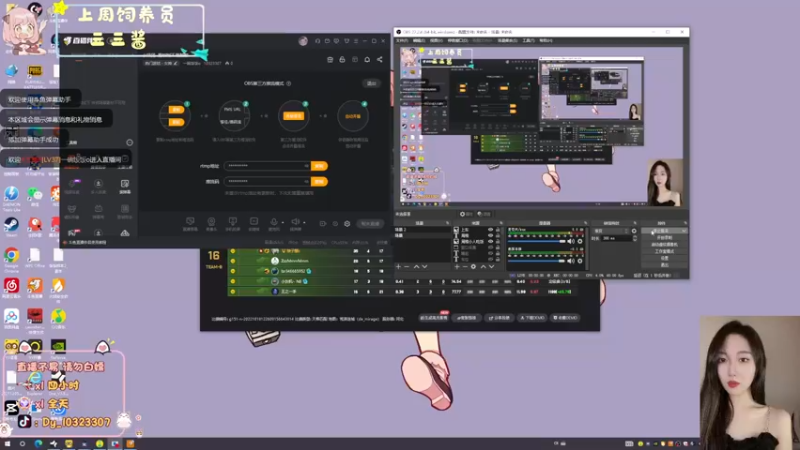
Task: Open the OBS Edit menu
Action: tap(419, 40)
